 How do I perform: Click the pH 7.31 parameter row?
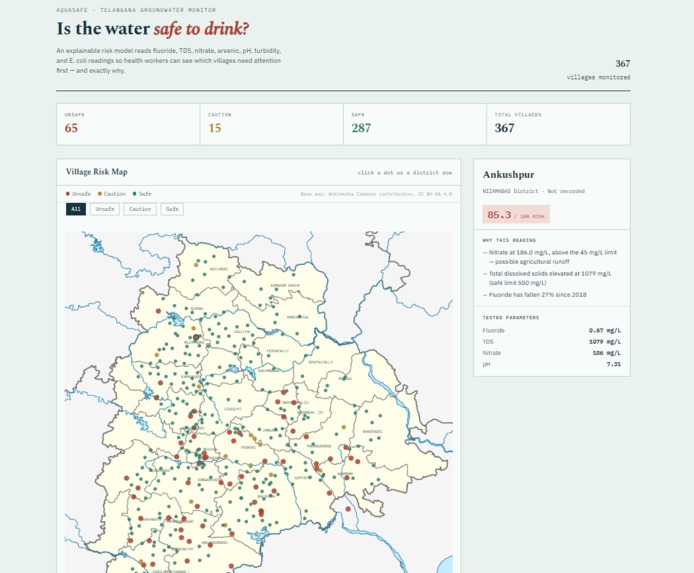click(x=551, y=364)
